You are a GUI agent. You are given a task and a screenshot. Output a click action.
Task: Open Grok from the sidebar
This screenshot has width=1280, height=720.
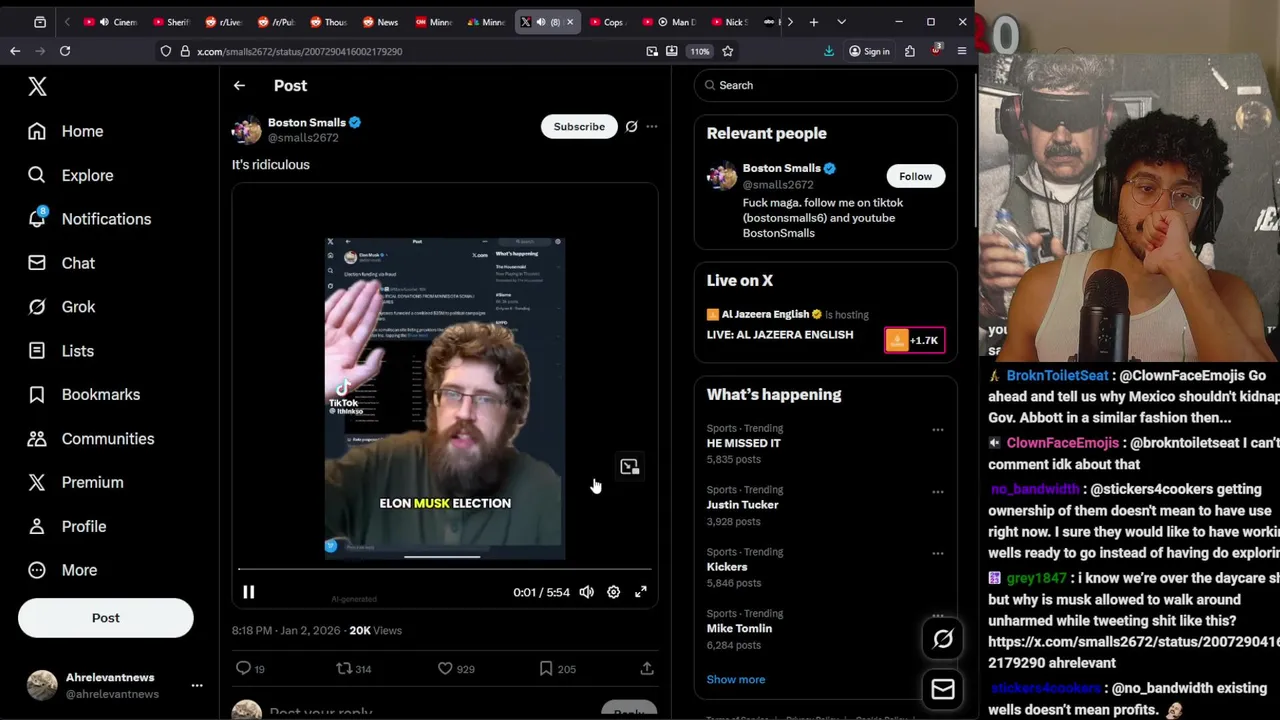click(x=61, y=307)
